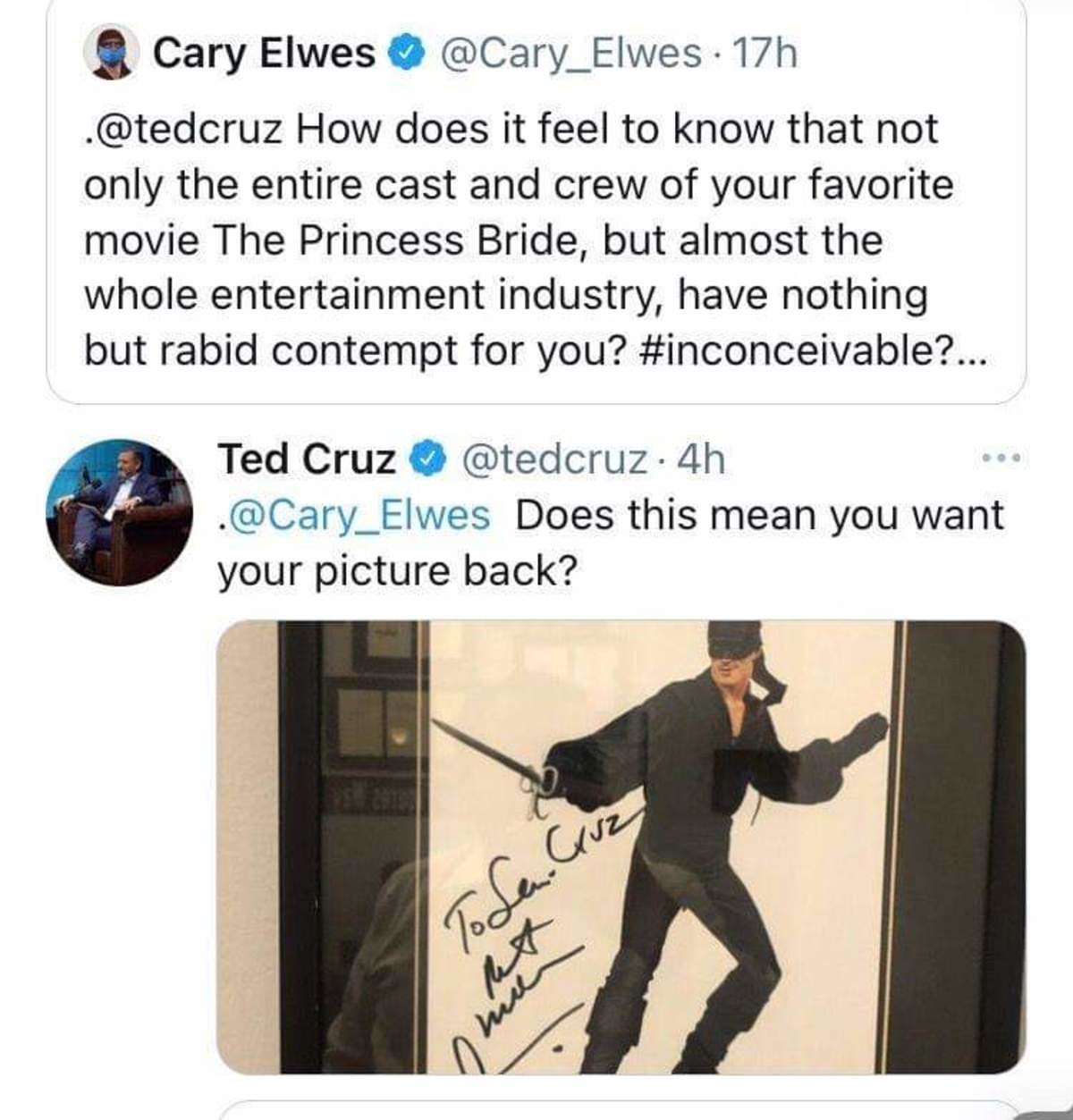Click the 4h timestamp on the reply
The image size is (1073, 1120).
(700, 459)
